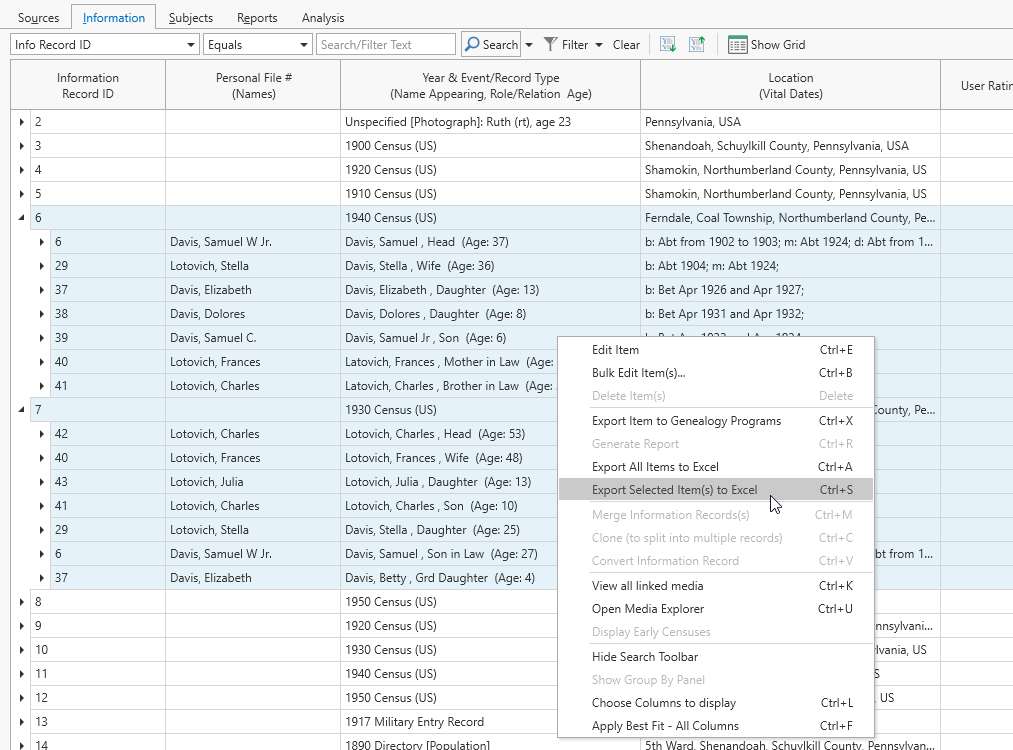Open the Filter dropdown arrow

599,45
